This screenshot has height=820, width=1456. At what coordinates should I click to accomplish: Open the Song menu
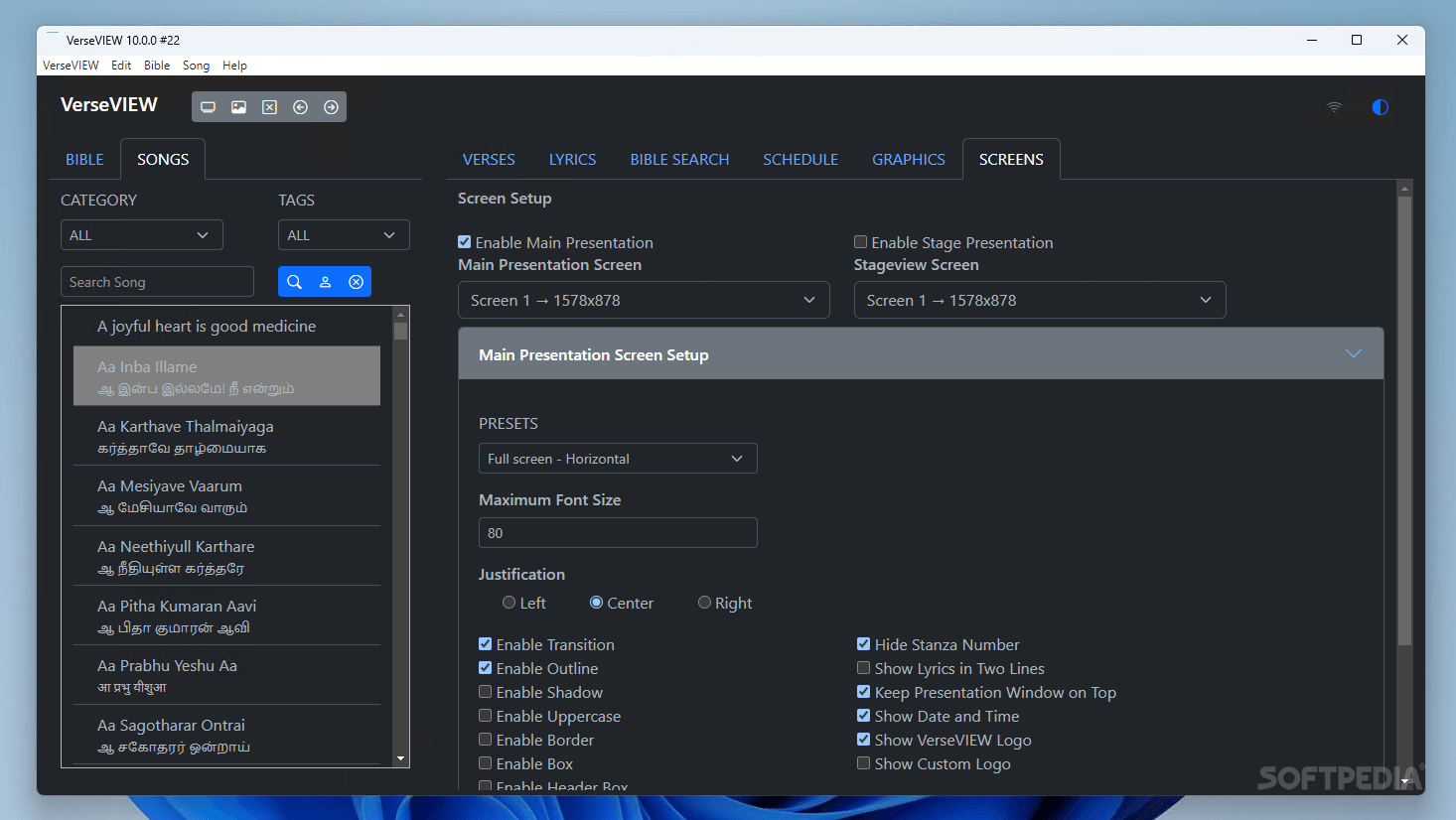tap(196, 66)
